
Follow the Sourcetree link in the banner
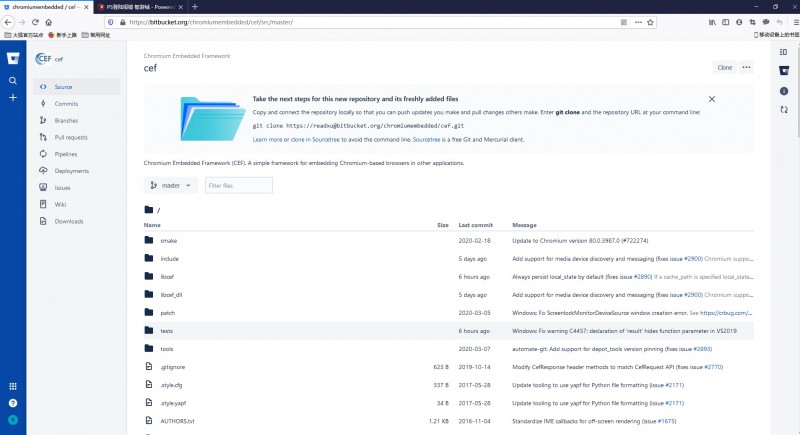(x=400, y=140)
